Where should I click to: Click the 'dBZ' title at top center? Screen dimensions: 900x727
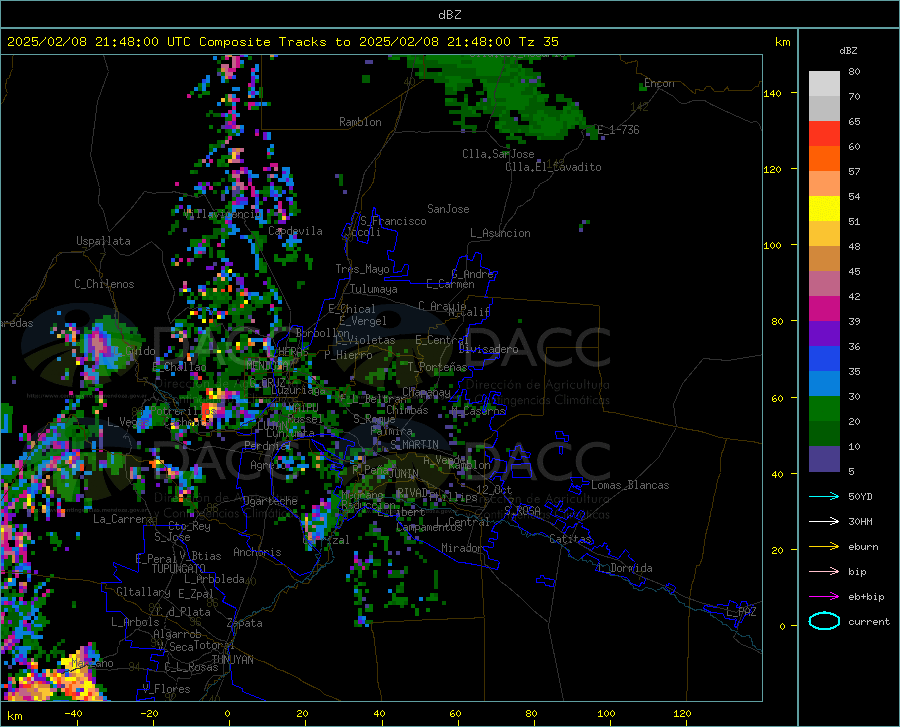pos(449,15)
